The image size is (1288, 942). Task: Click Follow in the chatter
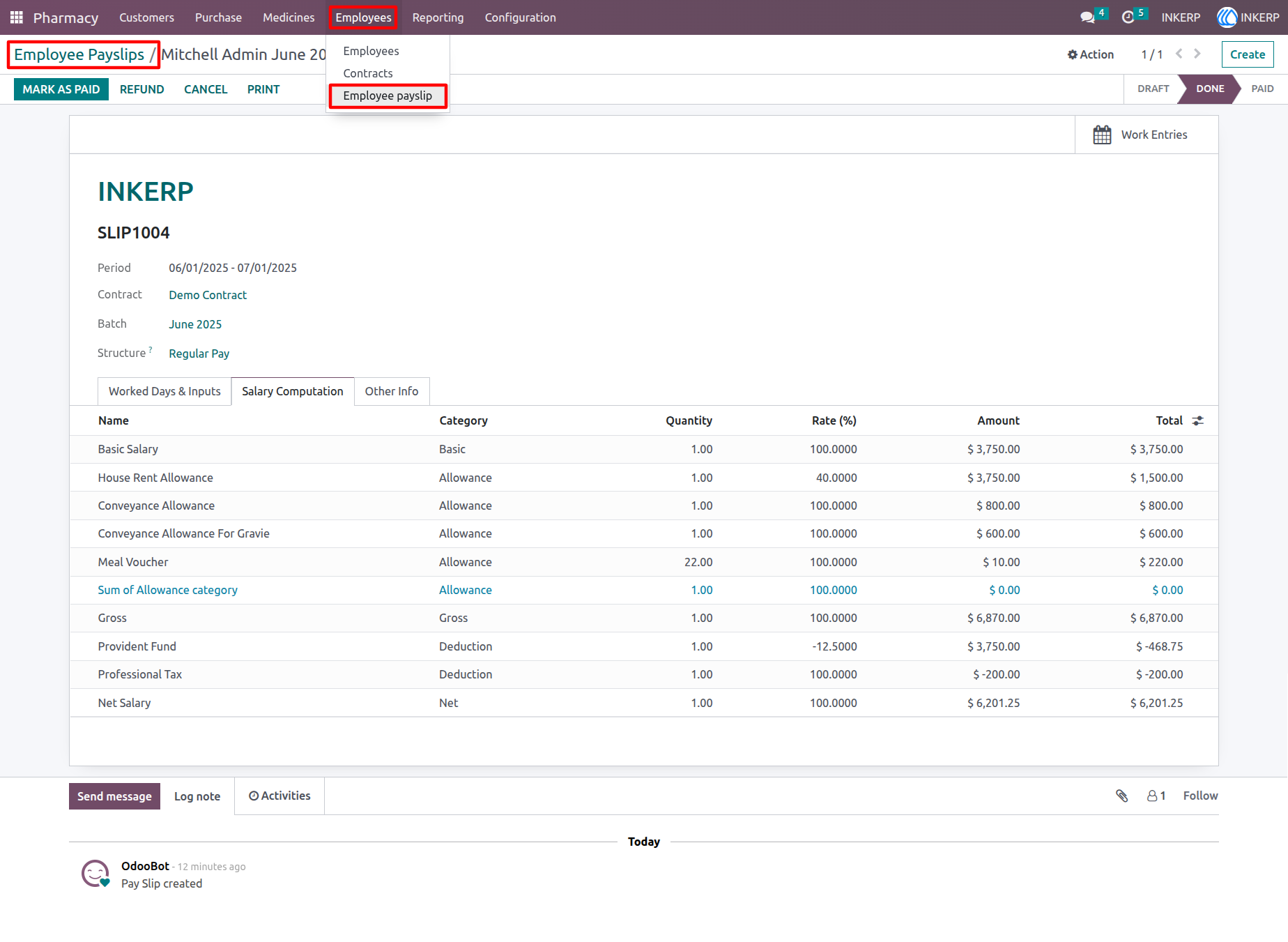[x=1200, y=796]
